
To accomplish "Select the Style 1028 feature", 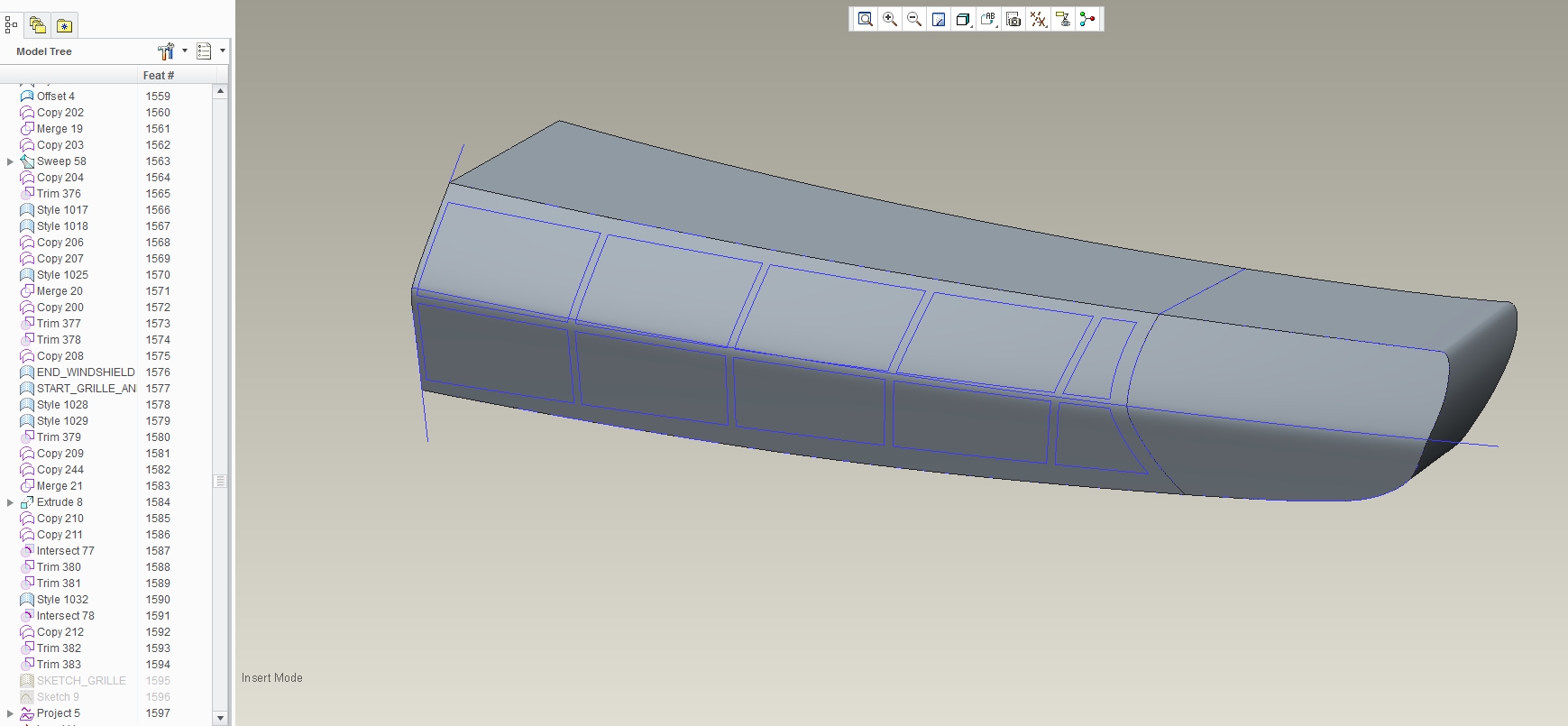I will point(62,405).
